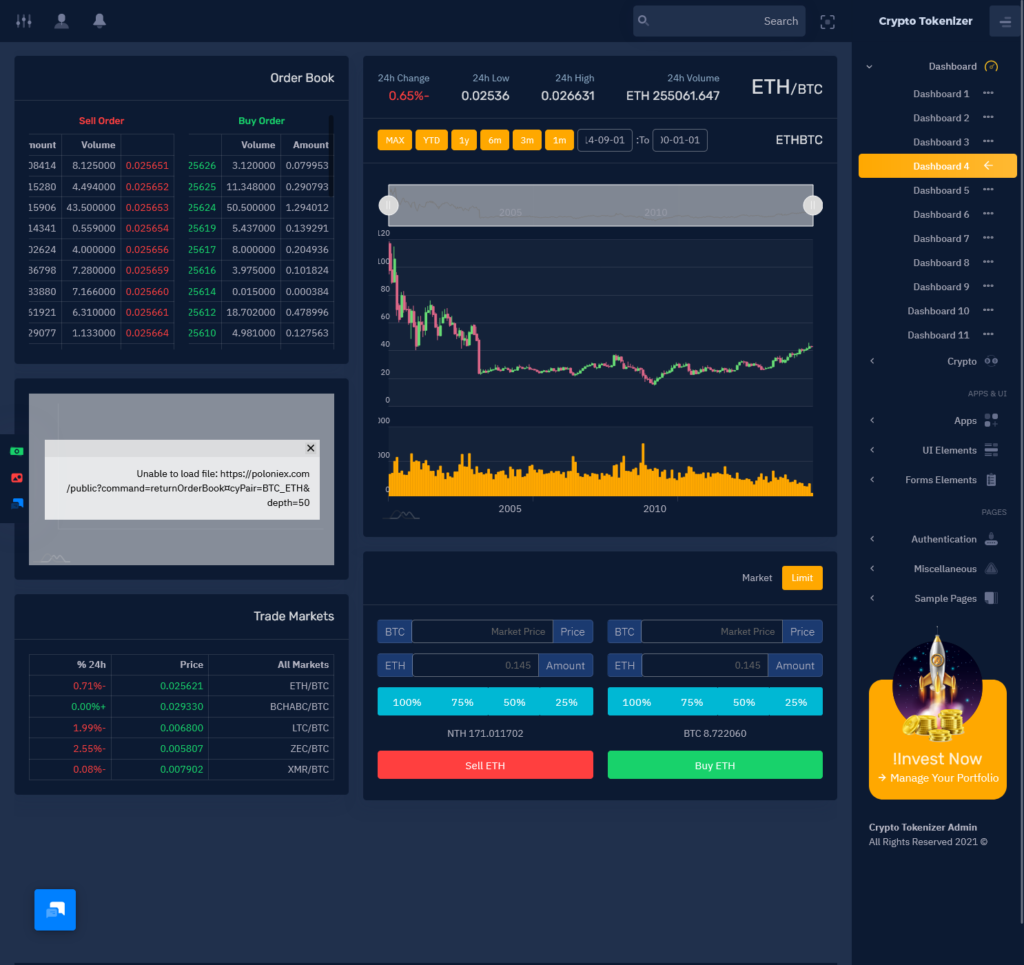Click the Buy ETH button
The height and width of the screenshot is (965, 1024).
tap(715, 764)
